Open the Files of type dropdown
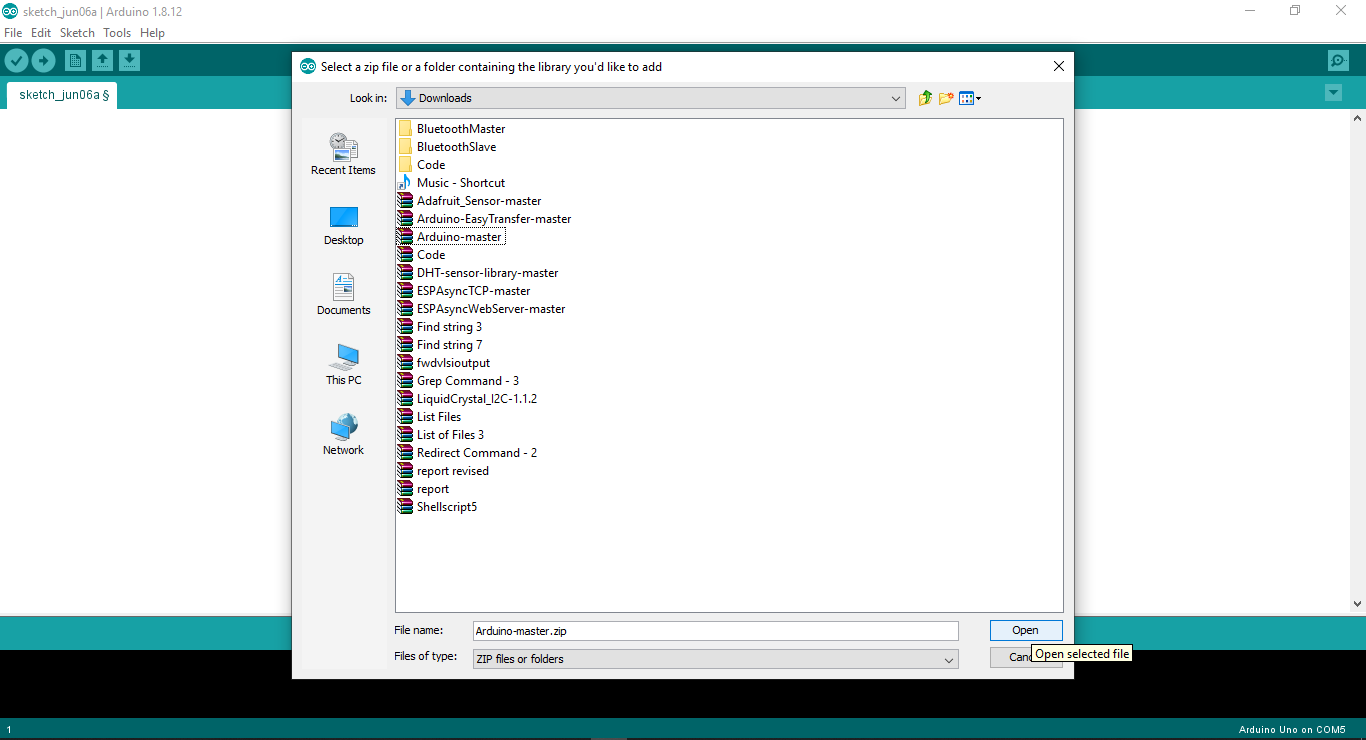Image resolution: width=1366 pixels, height=740 pixels. tap(715, 659)
